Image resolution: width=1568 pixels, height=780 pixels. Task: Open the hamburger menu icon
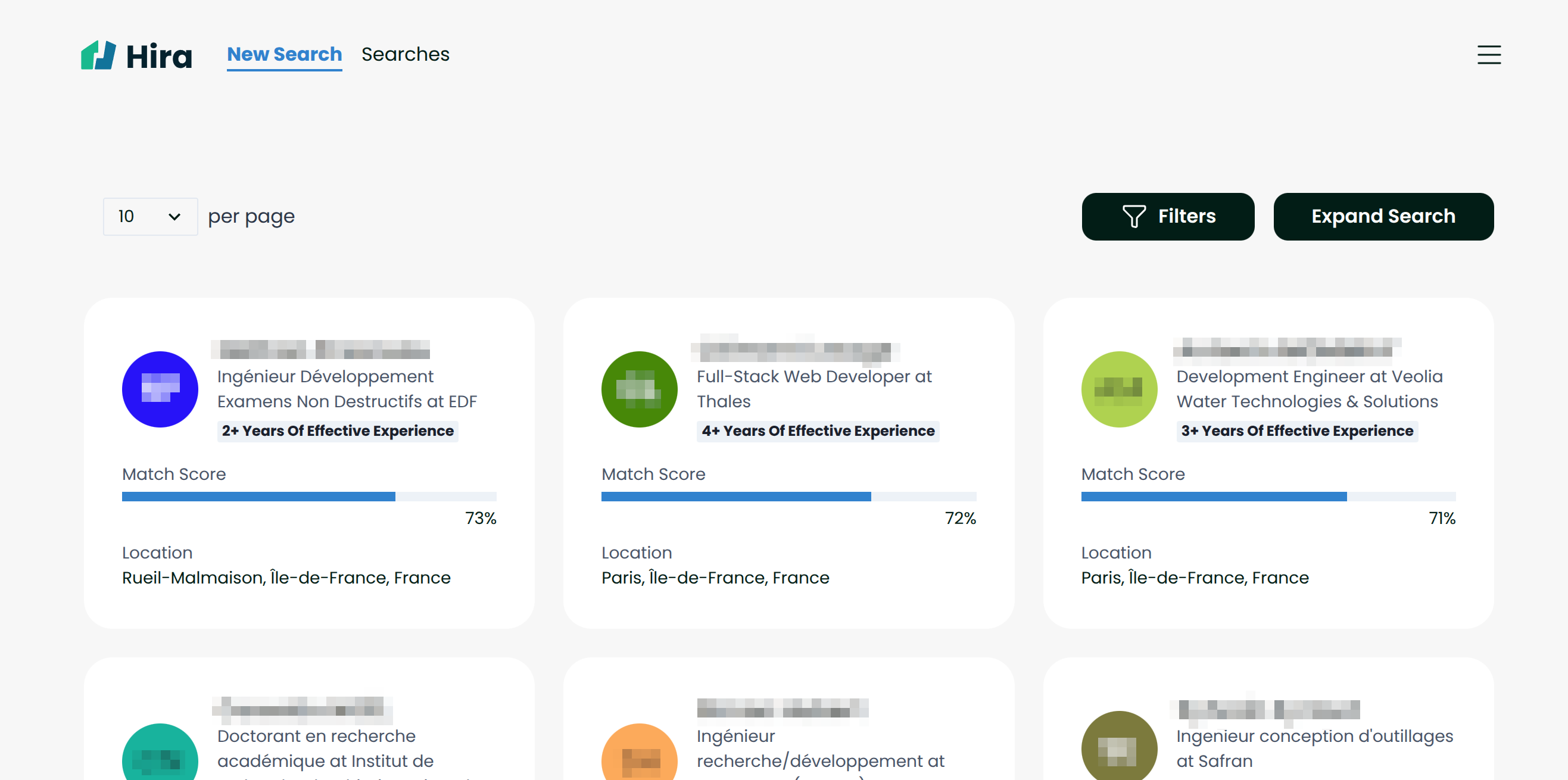tap(1488, 55)
